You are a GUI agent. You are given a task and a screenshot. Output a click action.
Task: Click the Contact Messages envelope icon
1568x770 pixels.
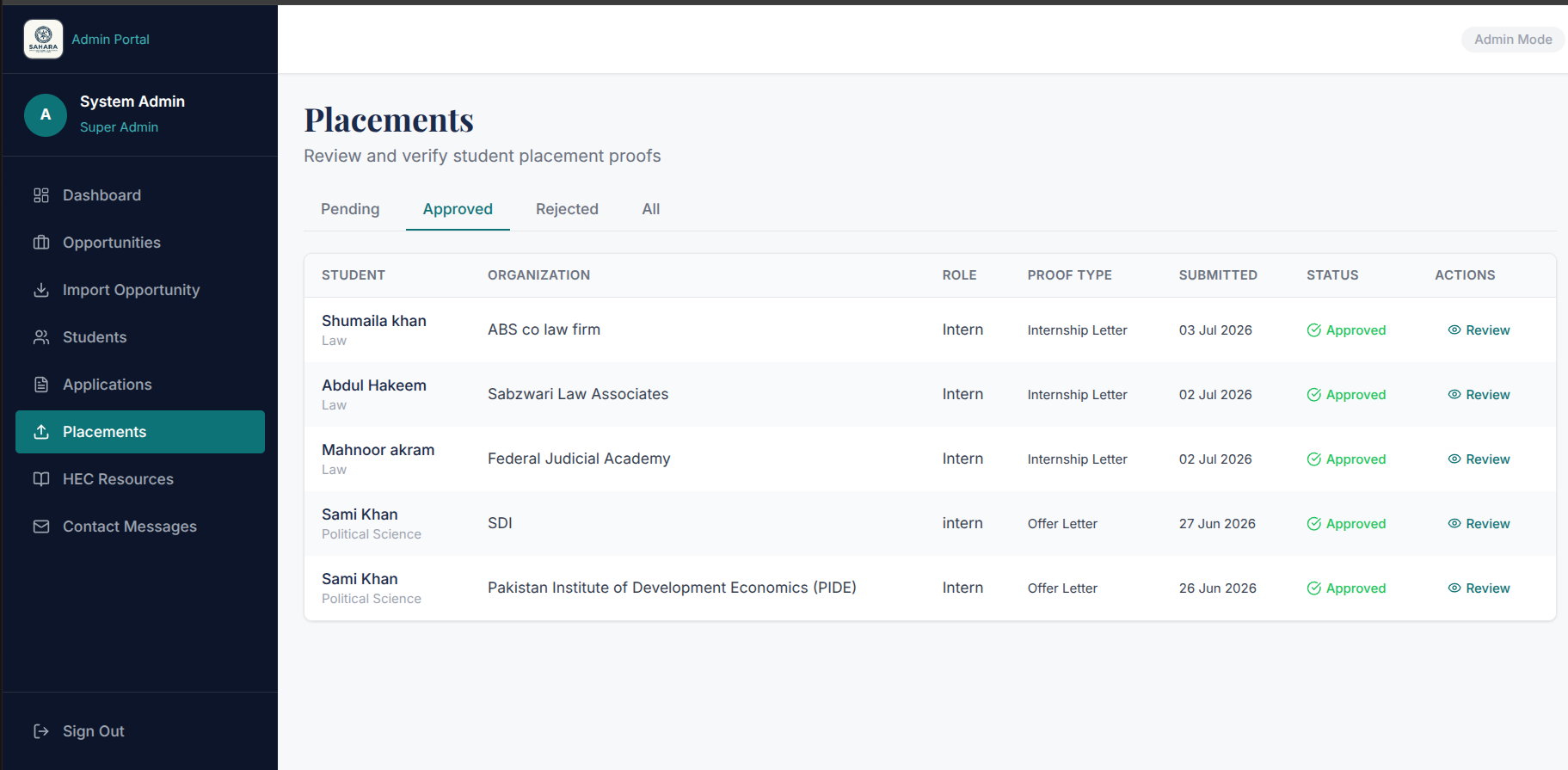(x=41, y=527)
